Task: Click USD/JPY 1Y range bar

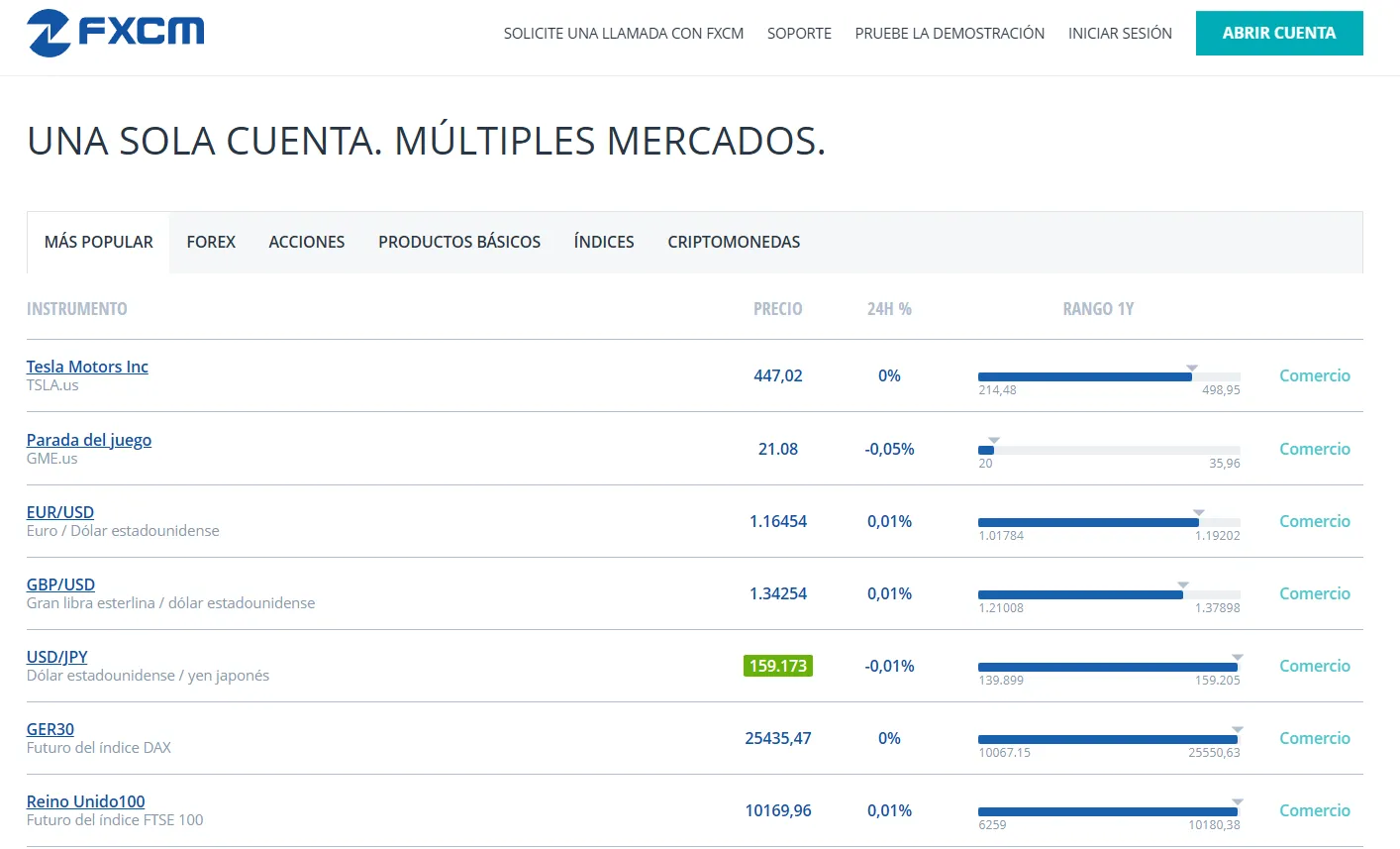Action: point(1109,668)
